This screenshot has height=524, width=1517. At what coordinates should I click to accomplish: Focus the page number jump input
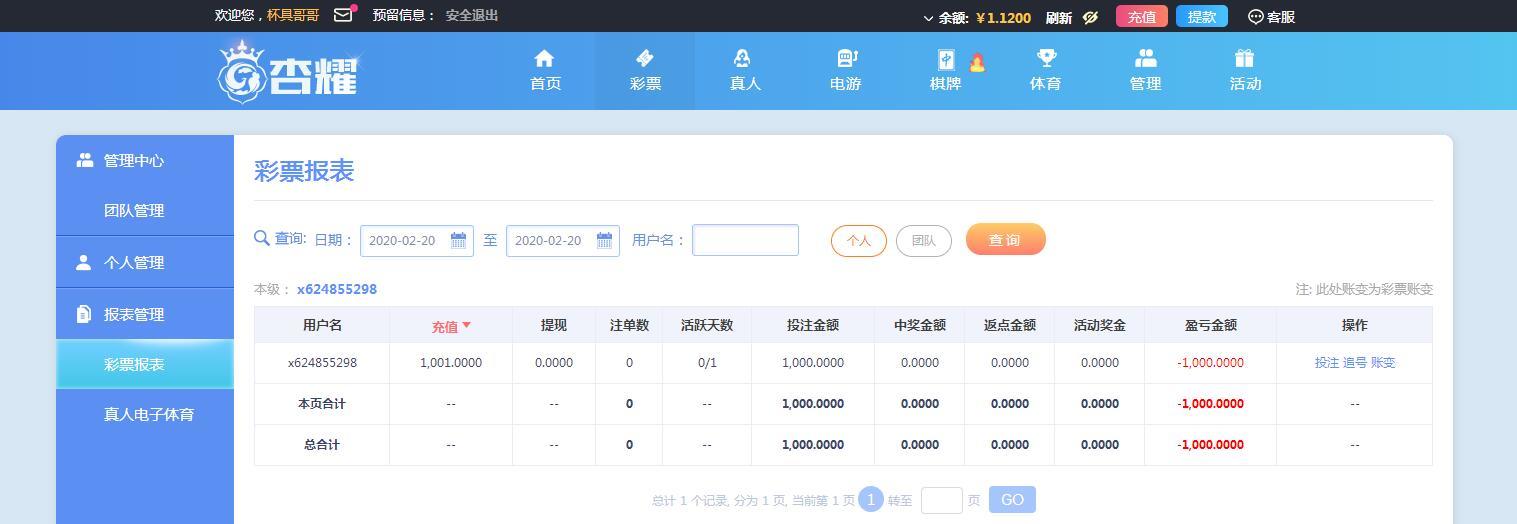(x=941, y=500)
